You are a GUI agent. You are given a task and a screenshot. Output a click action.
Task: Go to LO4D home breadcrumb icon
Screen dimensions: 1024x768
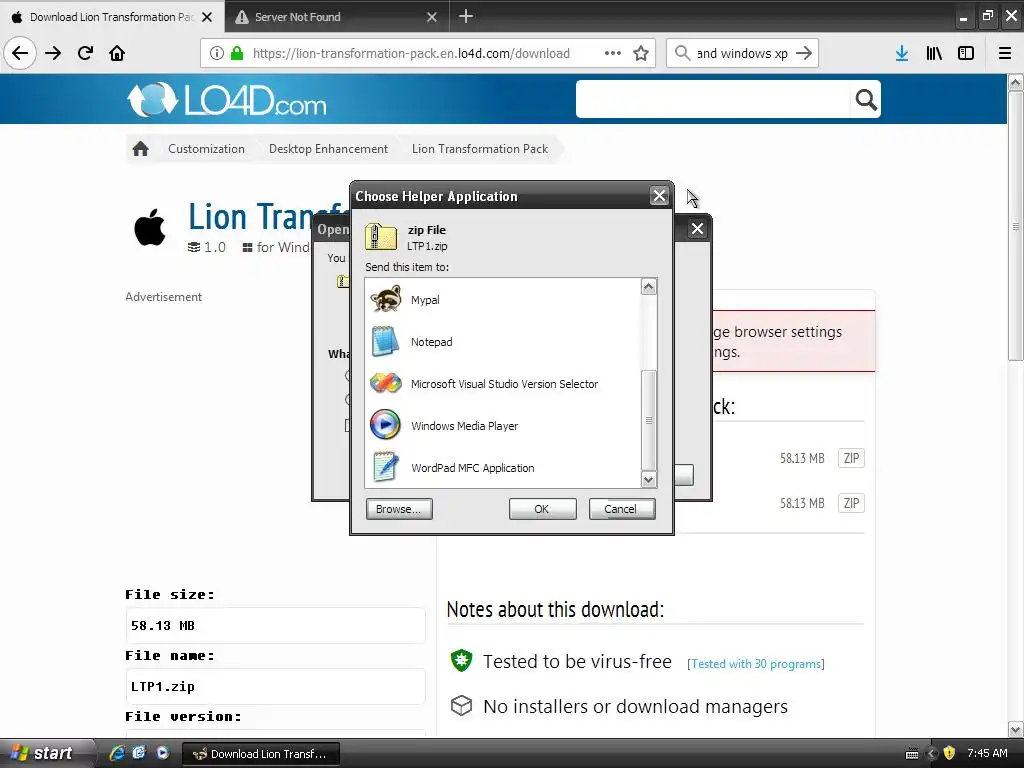coord(140,149)
